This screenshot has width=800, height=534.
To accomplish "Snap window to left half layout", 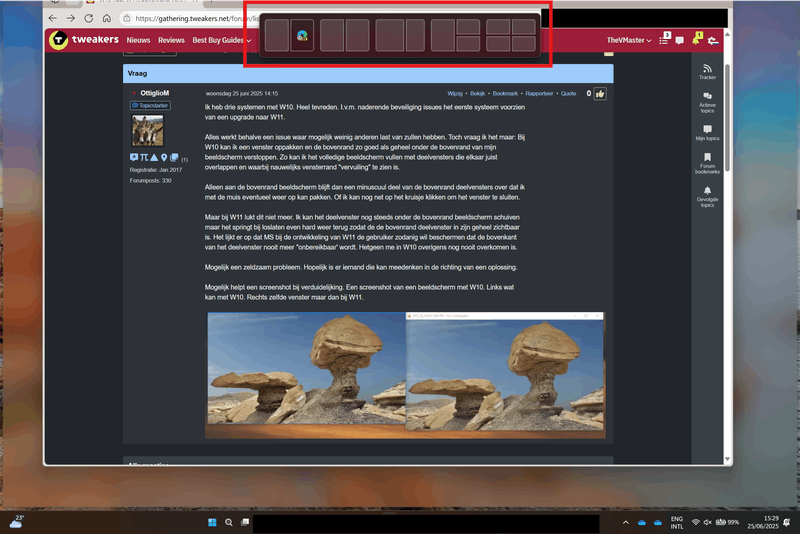I will (277, 36).
